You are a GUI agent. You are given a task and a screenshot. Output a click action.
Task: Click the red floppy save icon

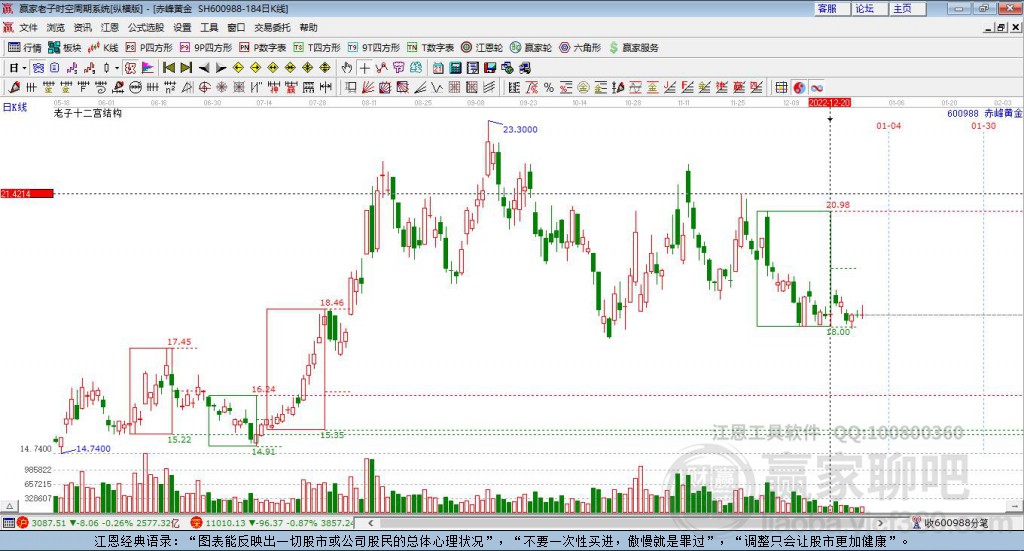(490, 68)
